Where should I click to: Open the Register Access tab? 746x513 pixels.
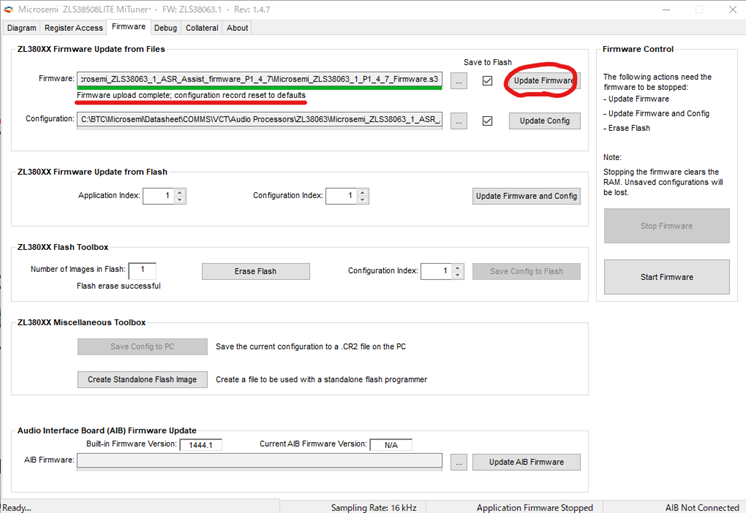point(74,28)
